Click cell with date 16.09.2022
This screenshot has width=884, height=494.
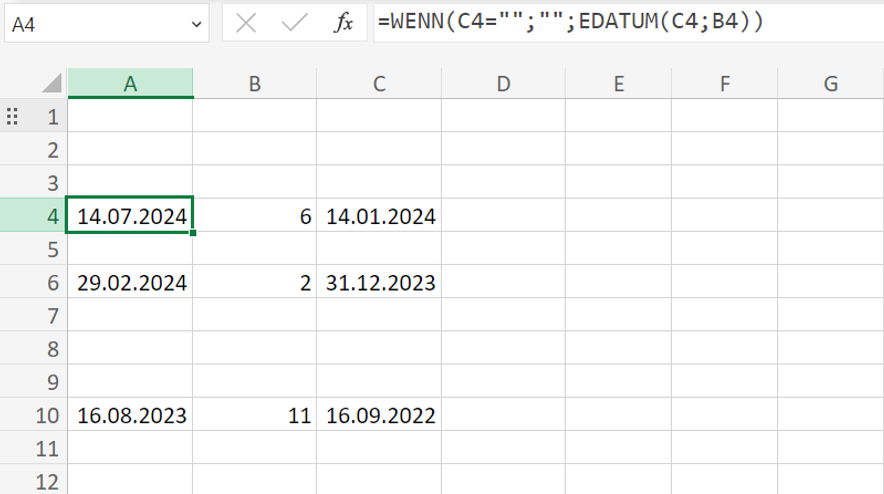379,415
